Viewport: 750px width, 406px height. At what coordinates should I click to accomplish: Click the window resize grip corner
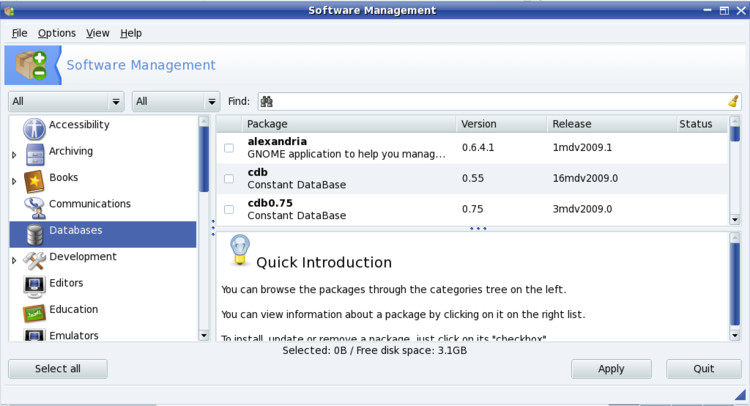pyautogui.click(x=740, y=394)
